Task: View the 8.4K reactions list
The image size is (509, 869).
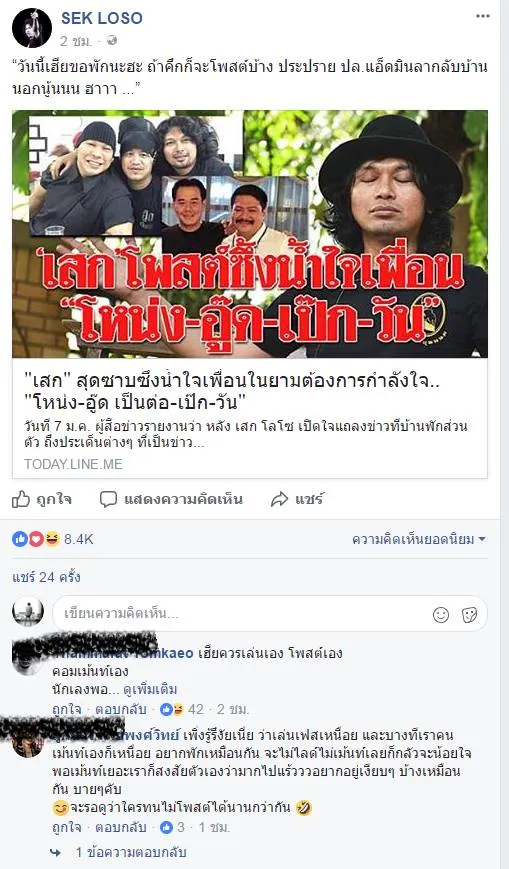Action: click(53, 539)
